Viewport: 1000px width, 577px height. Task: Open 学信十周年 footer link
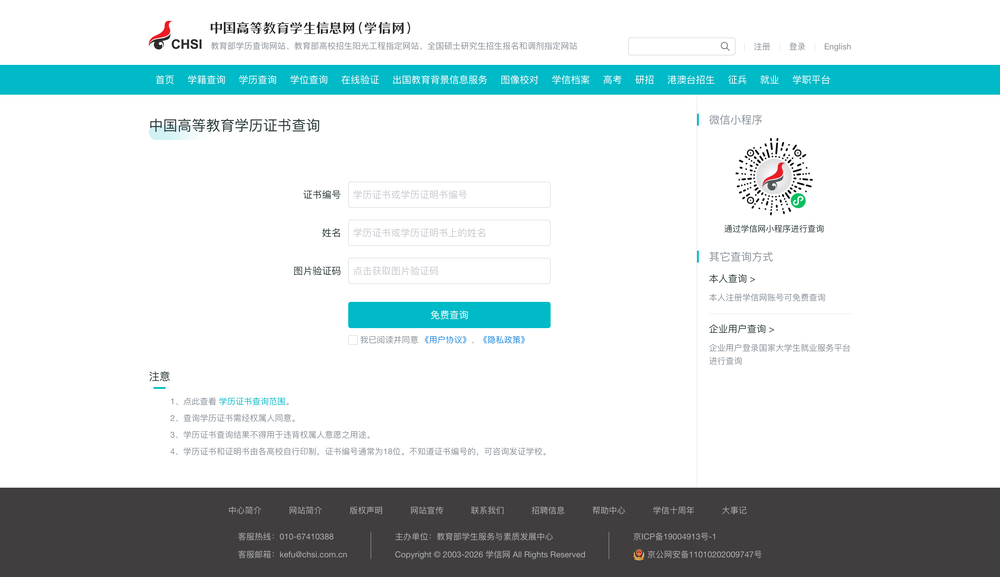(x=673, y=511)
